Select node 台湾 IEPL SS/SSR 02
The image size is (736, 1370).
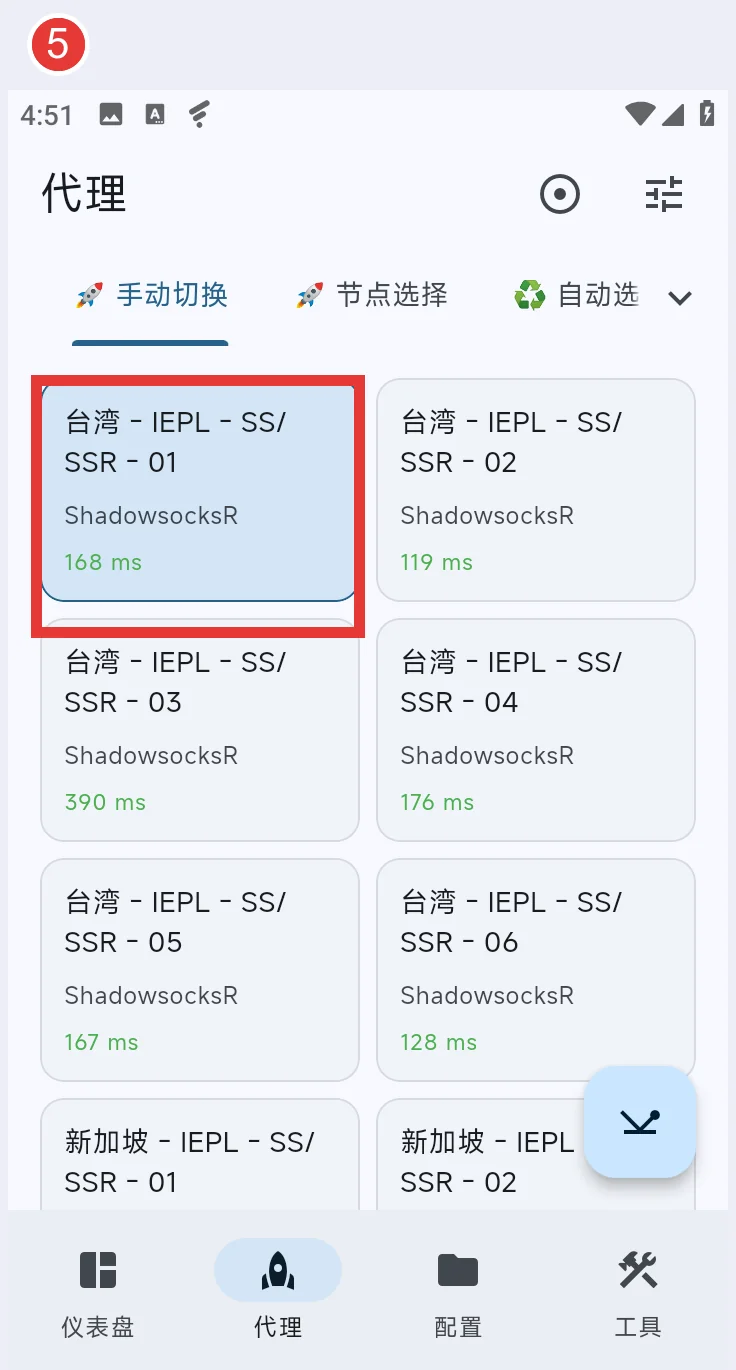tap(536, 490)
